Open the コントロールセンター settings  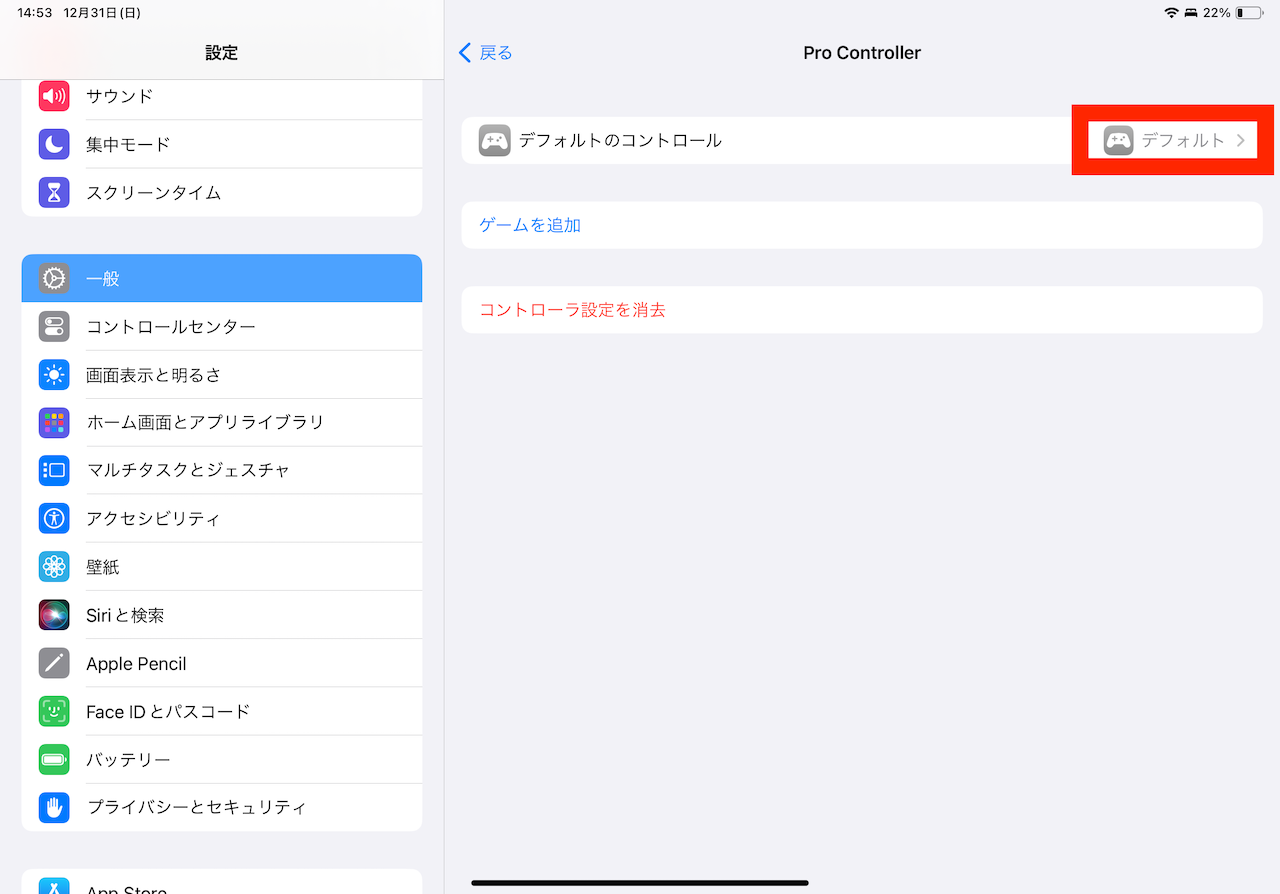pyautogui.click(x=222, y=327)
